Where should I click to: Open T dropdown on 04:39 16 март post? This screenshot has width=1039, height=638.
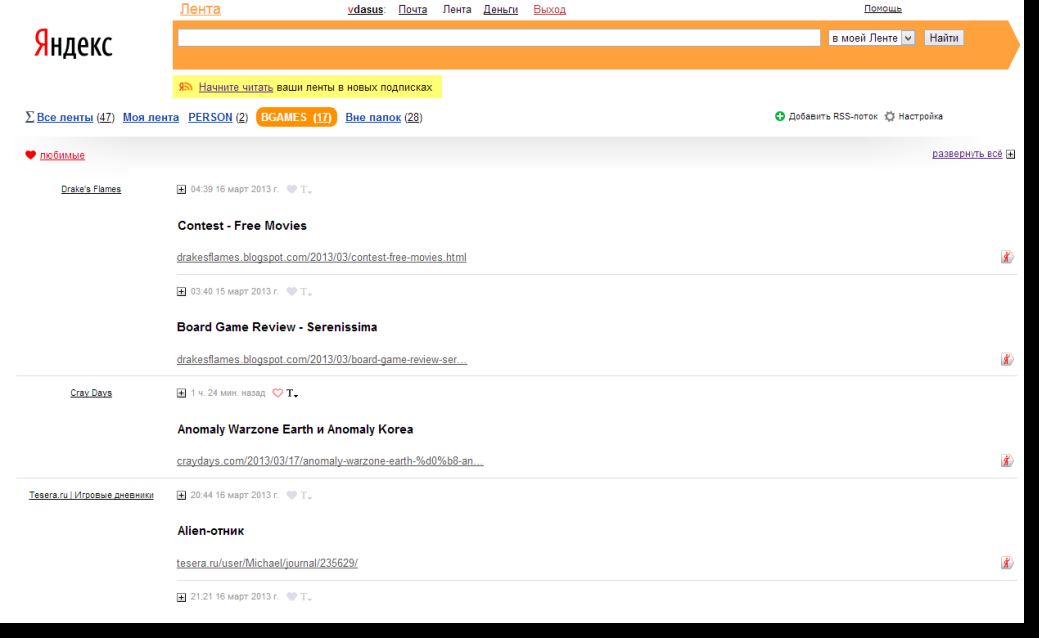[305, 189]
